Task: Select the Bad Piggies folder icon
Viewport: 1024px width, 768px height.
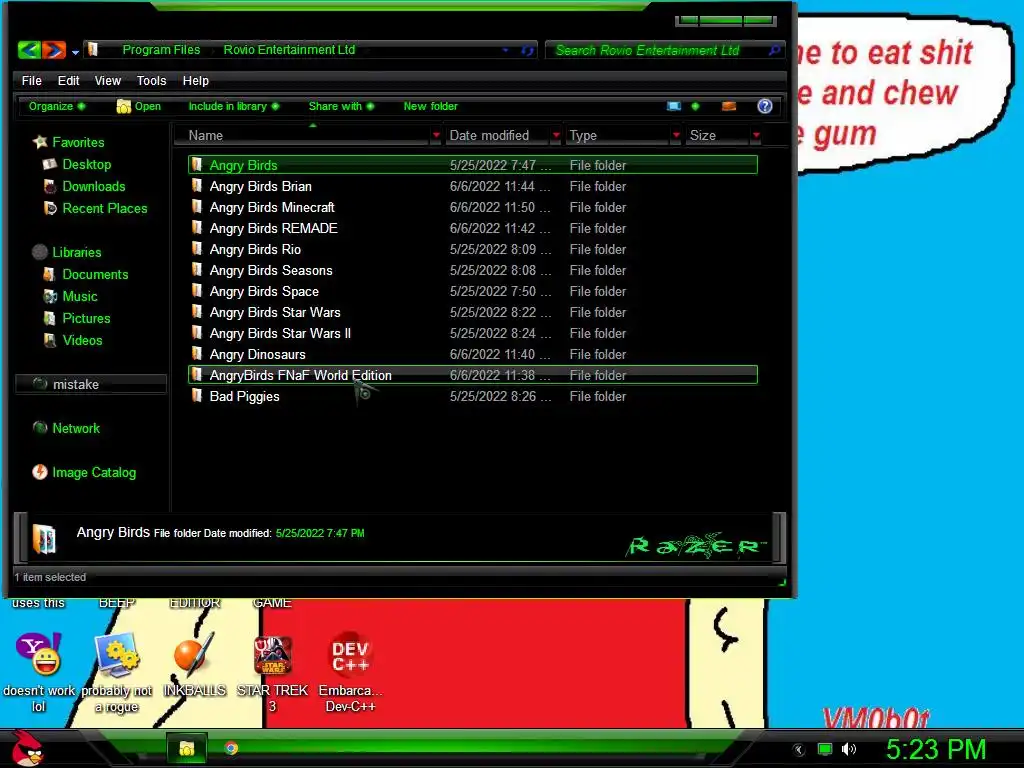Action: click(197, 396)
